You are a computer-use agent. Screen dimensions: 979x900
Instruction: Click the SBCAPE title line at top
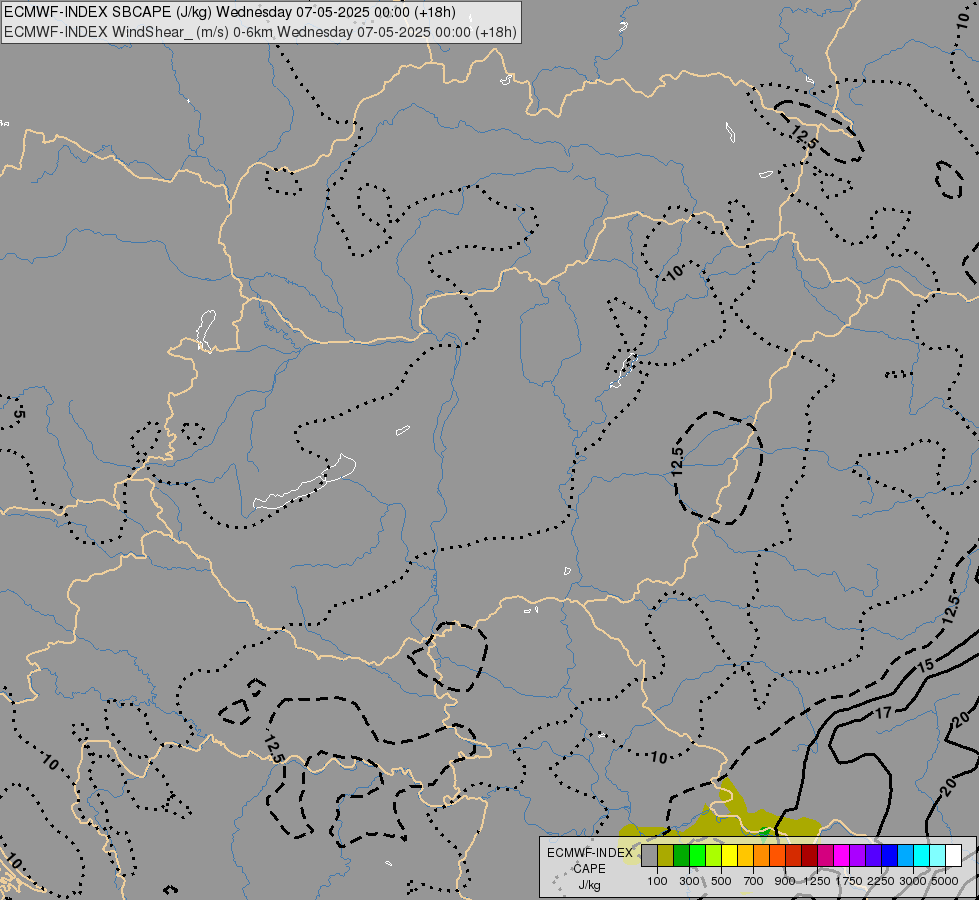[230, 12]
